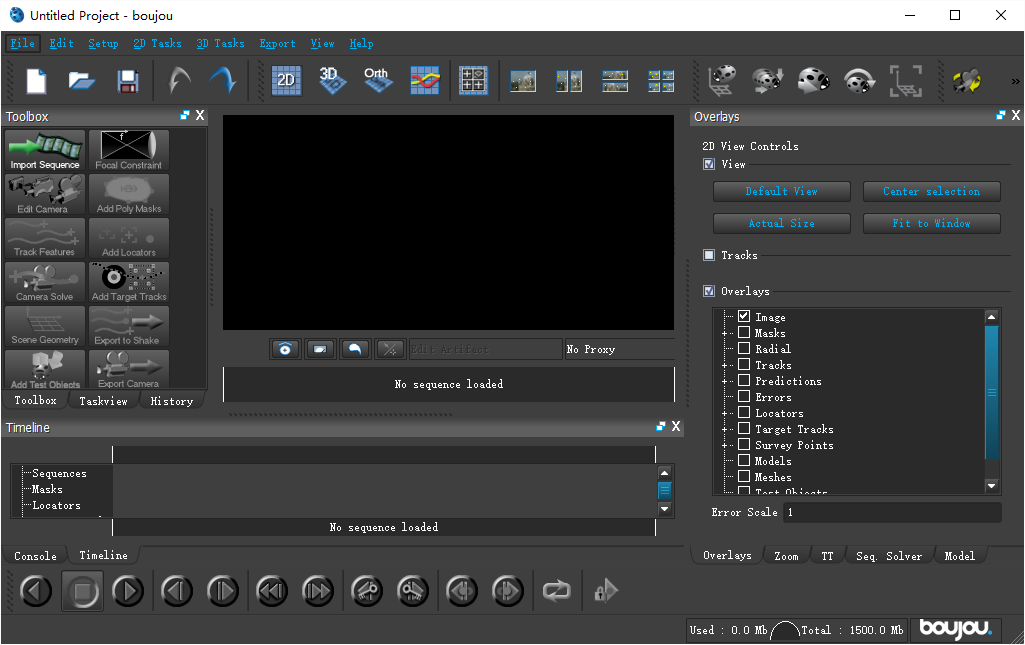Toggle the View checkbox in 2D View Controls
Screen dimensions: 1025x645
(x=709, y=165)
